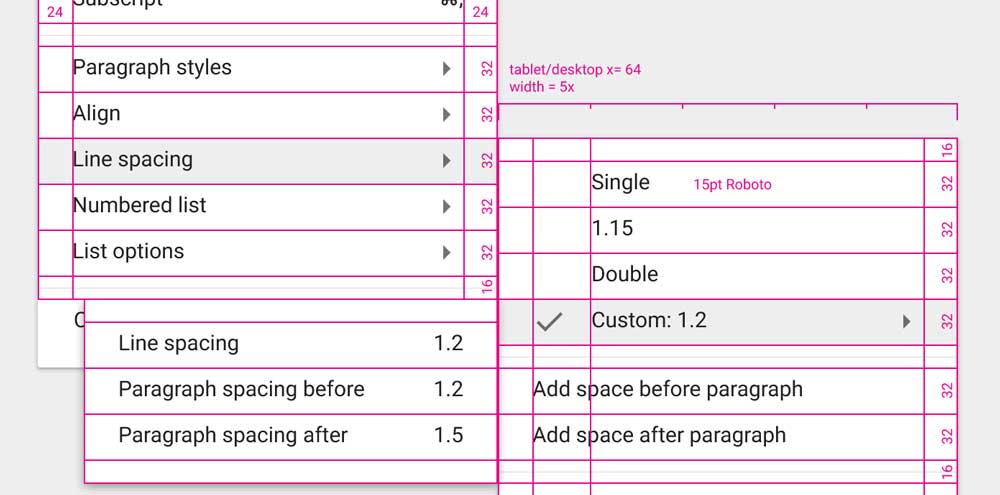This screenshot has height=495, width=1000.
Task: Click the Align submenu arrow
Action: pyautogui.click(x=446, y=115)
